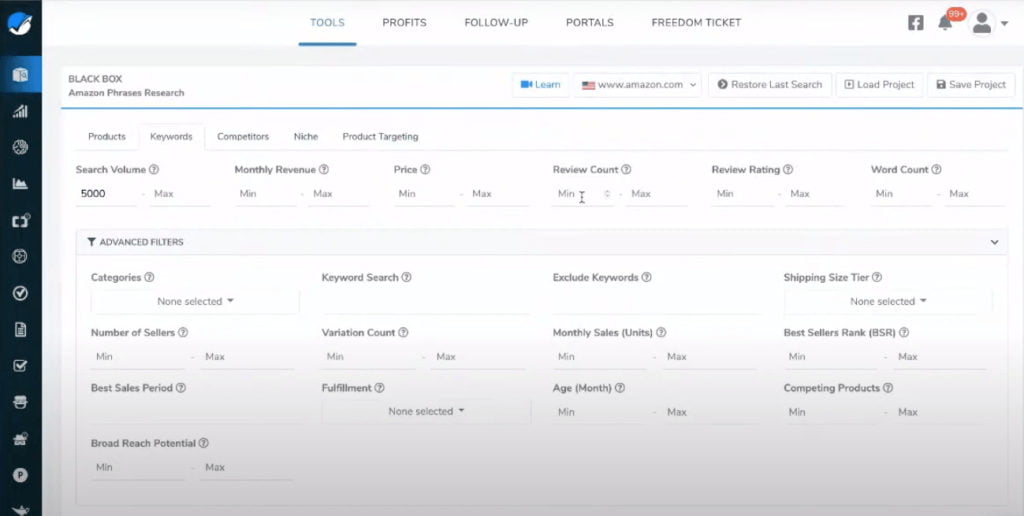Screen dimensions: 1024x516
Task: Click the help icon beside Review Rating
Action: click(x=788, y=169)
